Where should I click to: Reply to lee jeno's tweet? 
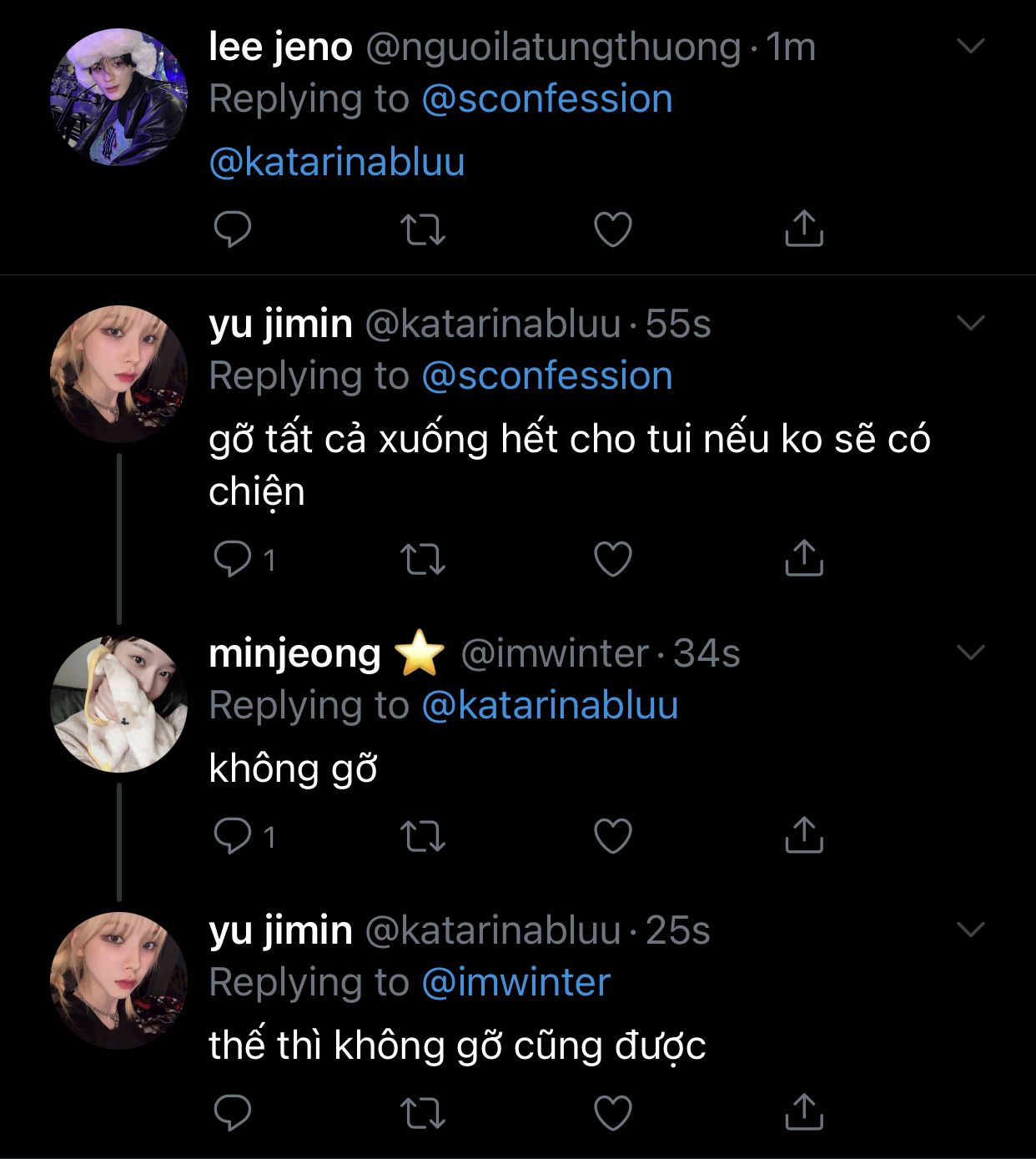(x=233, y=229)
